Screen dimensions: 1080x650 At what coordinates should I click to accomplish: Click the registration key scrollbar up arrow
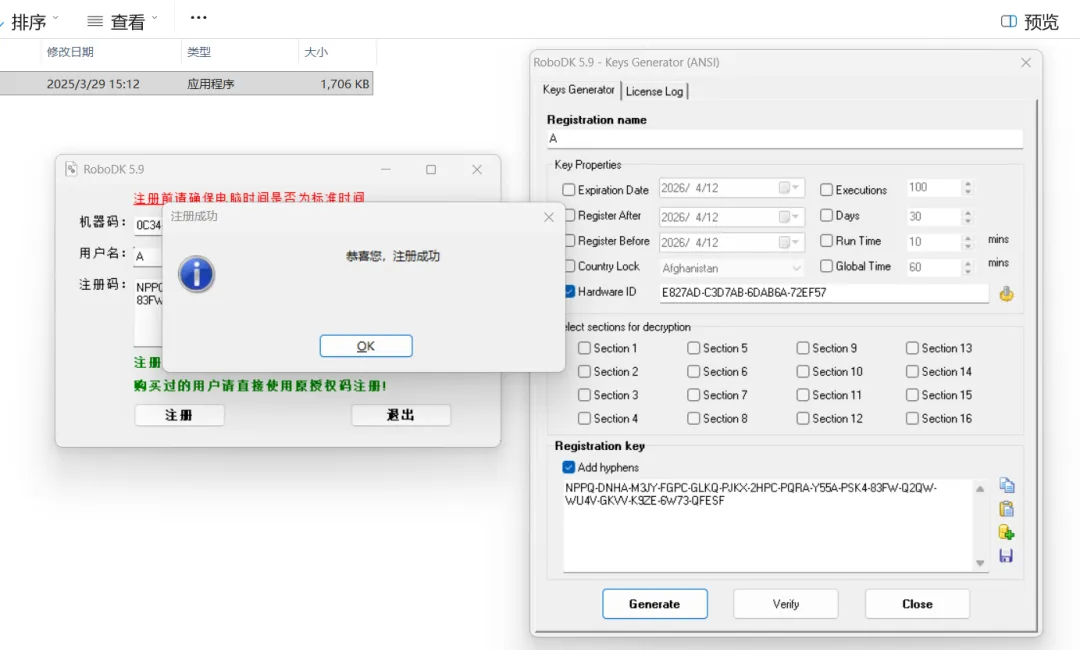(980, 488)
